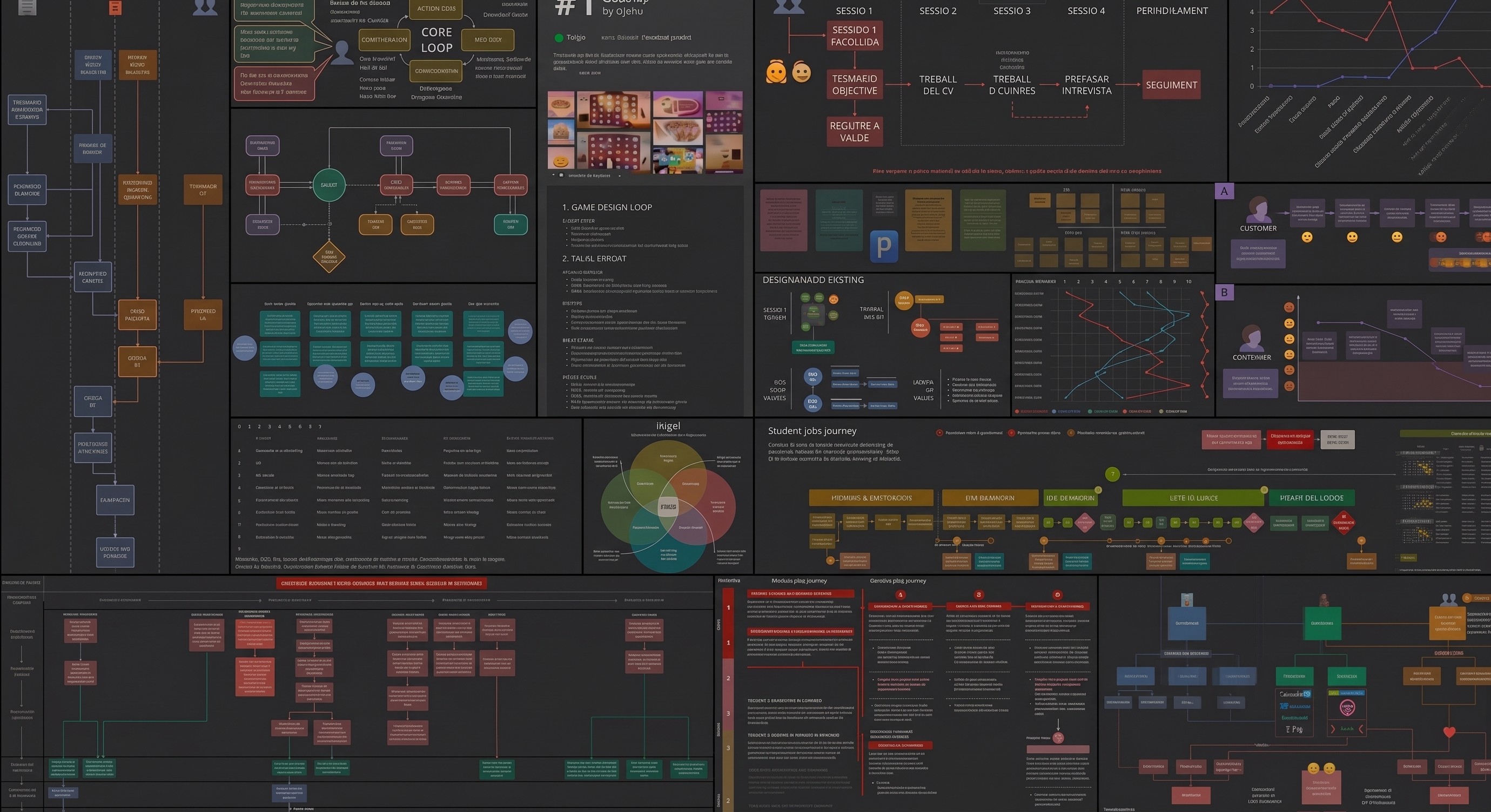The height and width of the screenshot is (812, 1491).
Task: Click the green SAULCT circle node
Action: point(329,185)
